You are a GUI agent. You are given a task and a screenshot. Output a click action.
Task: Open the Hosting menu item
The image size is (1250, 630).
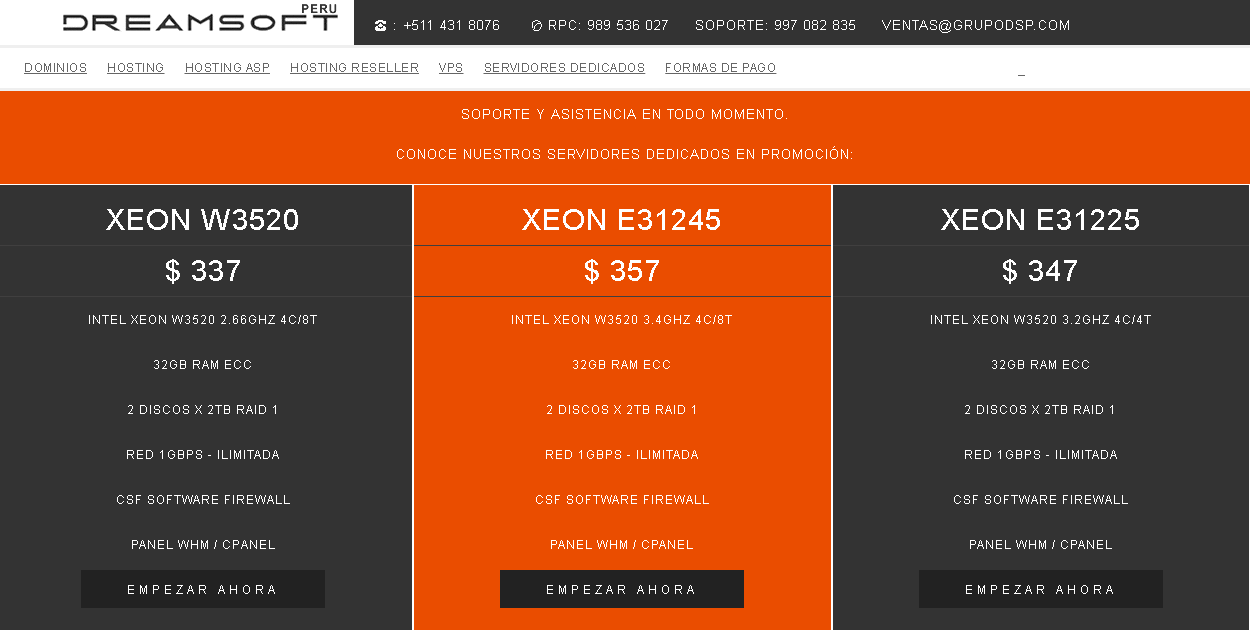coord(136,68)
